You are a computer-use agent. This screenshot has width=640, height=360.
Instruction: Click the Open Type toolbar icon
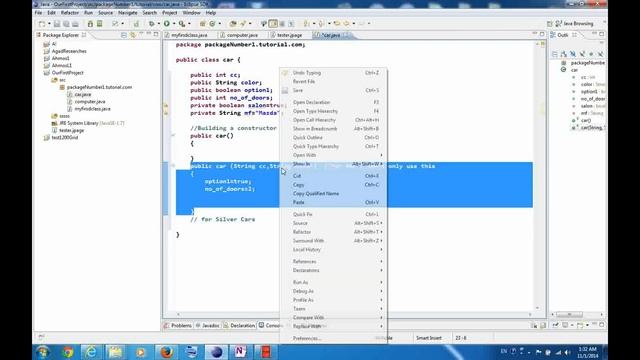[233, 24]
